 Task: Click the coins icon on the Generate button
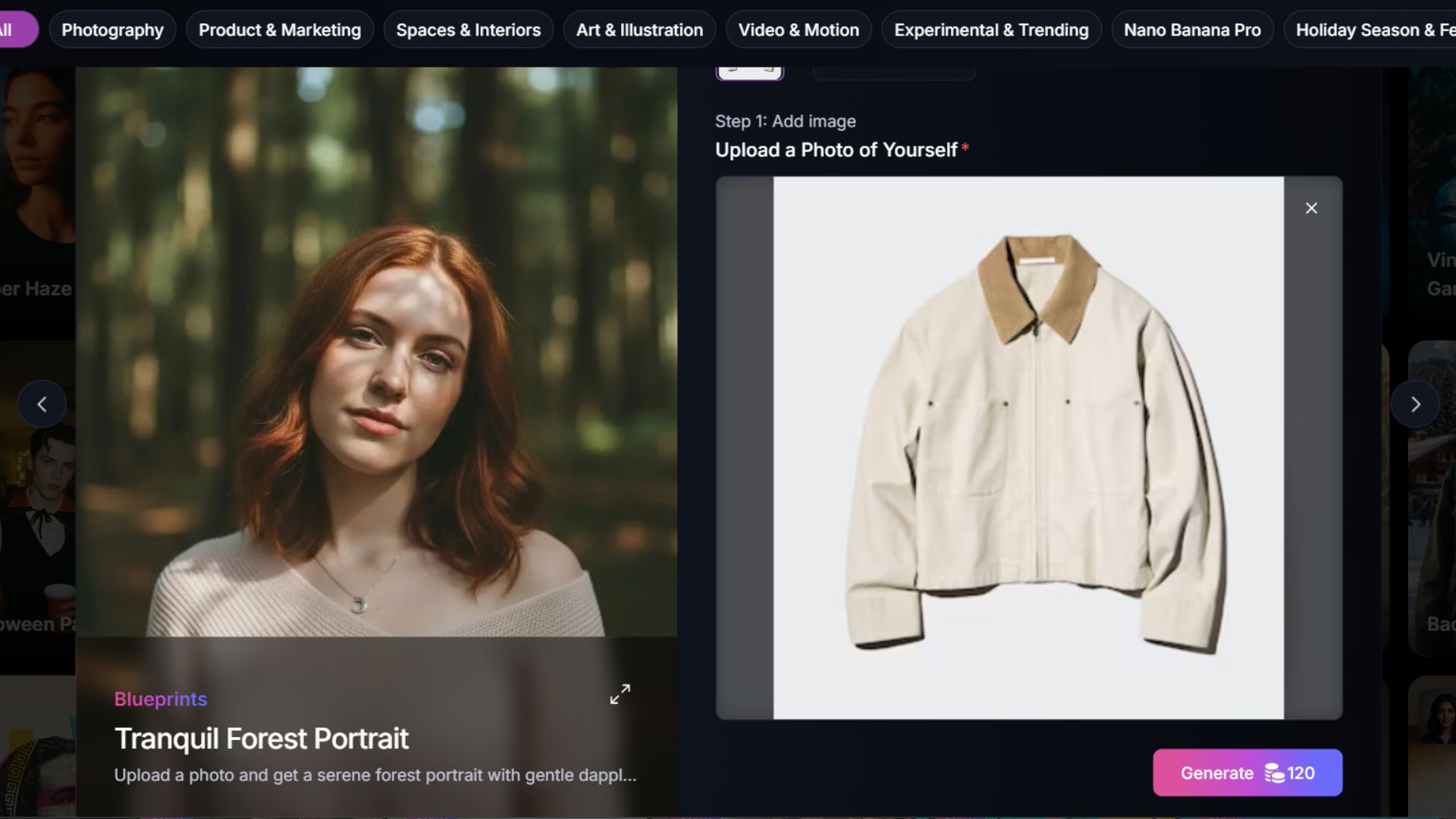click(x=1274, y=773)
